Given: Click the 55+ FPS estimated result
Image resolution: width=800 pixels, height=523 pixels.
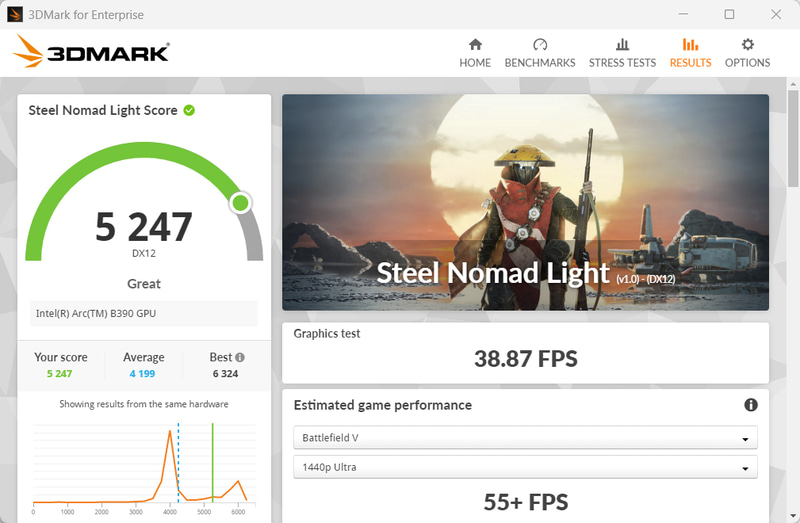Looking at the screenshot, I should [526, 502].
